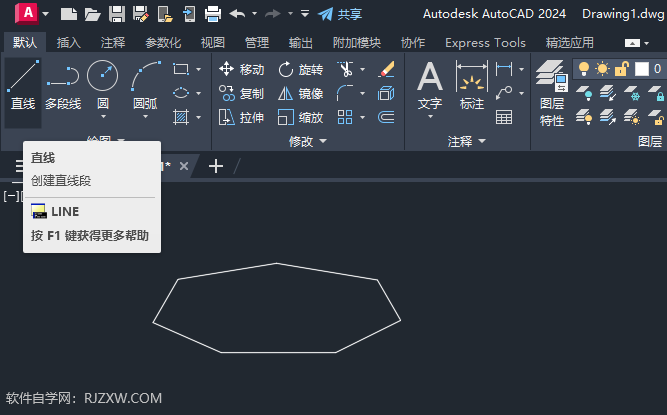The width and height of the screenshot is (667, 415).
Task: Click the 镜像 Mirror tool
Action: point(301,93)
